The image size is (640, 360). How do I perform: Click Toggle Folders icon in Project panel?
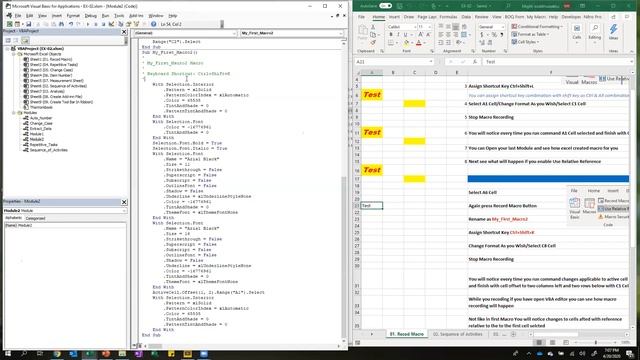(x=25, y=40)
